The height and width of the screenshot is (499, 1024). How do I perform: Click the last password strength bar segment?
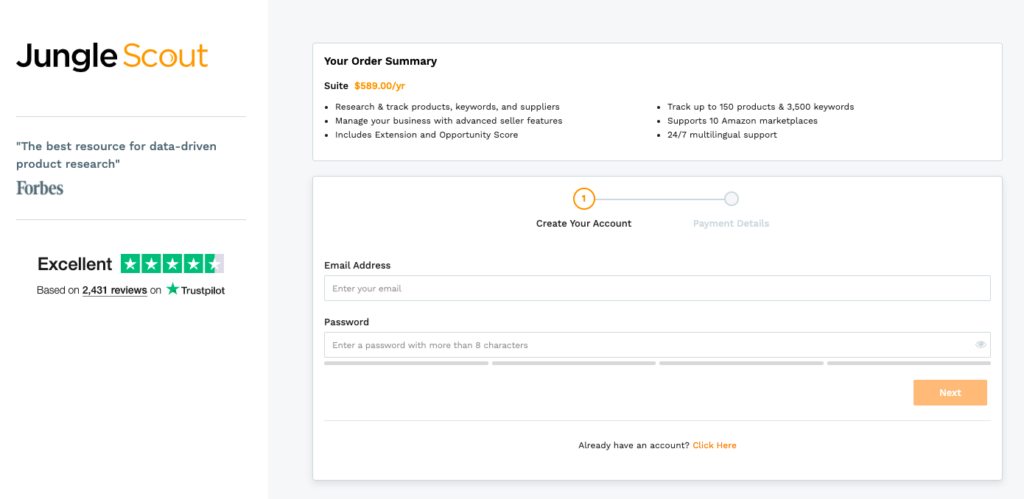click(908, 363)
